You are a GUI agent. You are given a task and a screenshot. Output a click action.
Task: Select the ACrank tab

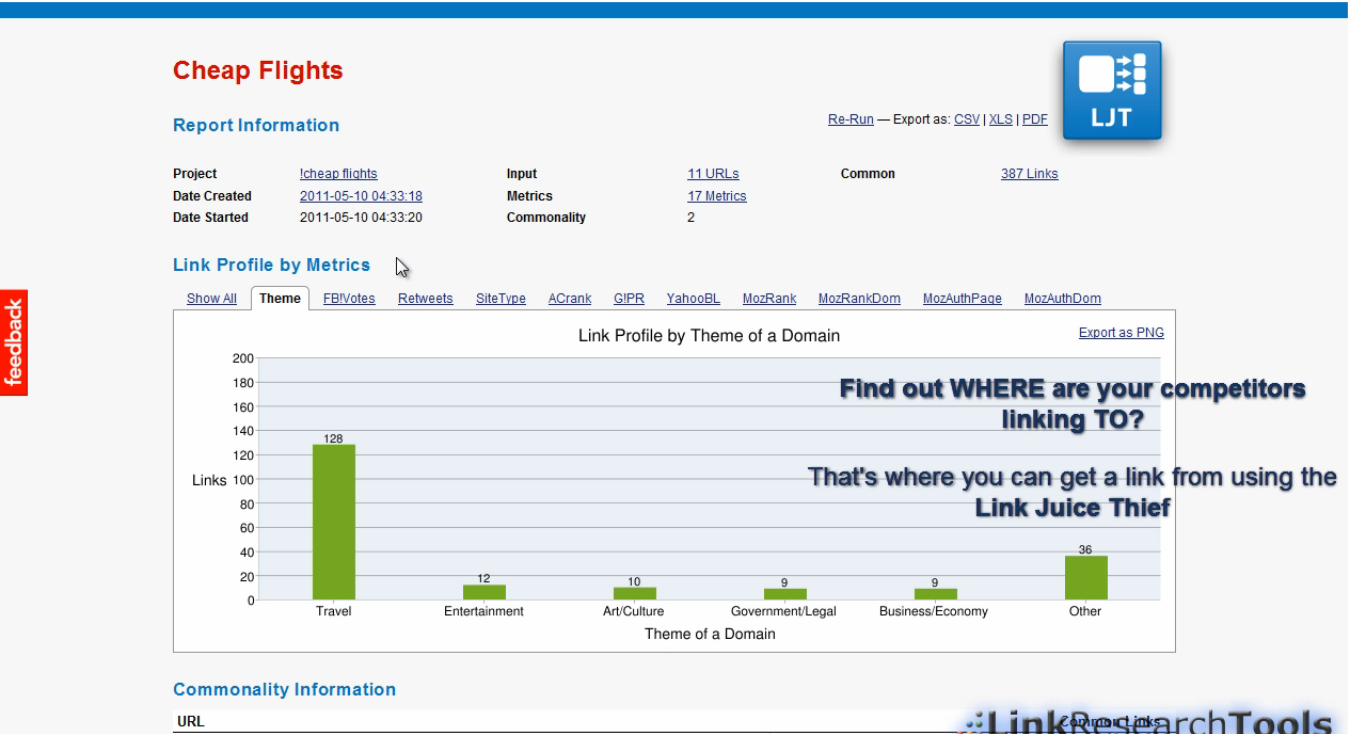point(570,298)
